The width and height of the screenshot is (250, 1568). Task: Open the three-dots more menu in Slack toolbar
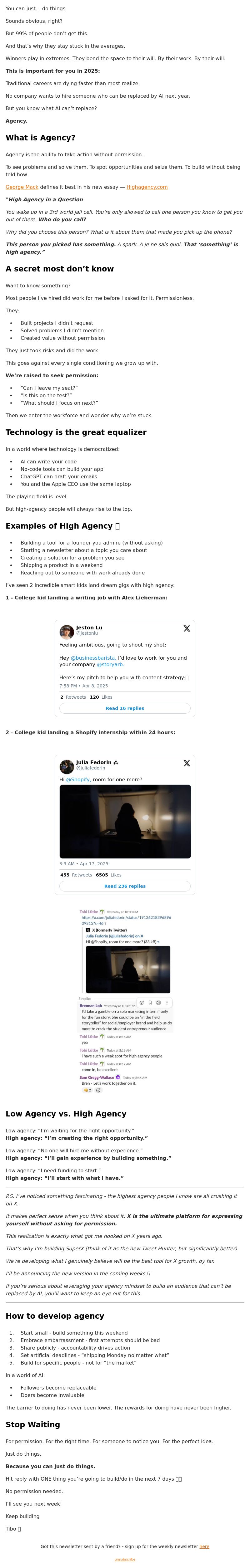[x=167, y=1003]
